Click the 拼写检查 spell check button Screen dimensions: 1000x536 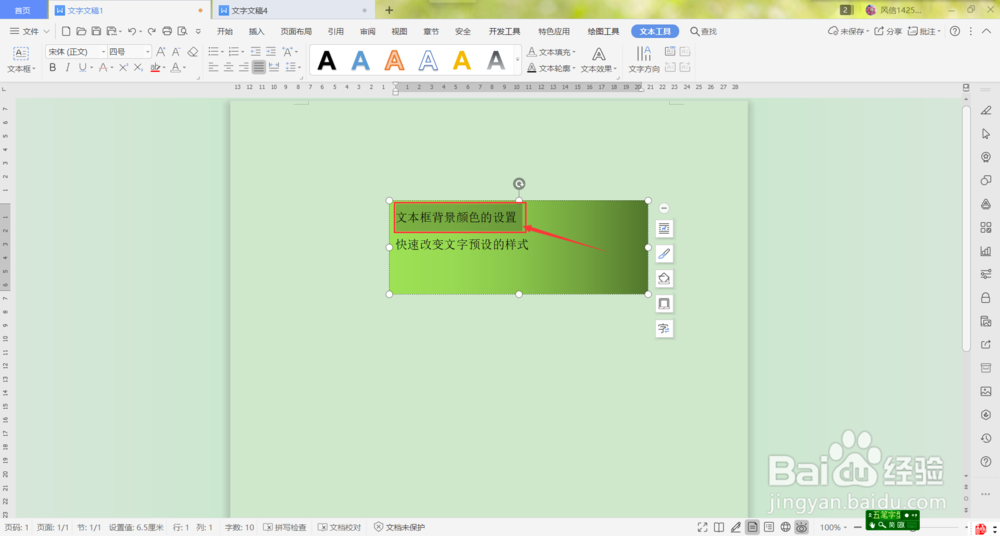(285, 528)
